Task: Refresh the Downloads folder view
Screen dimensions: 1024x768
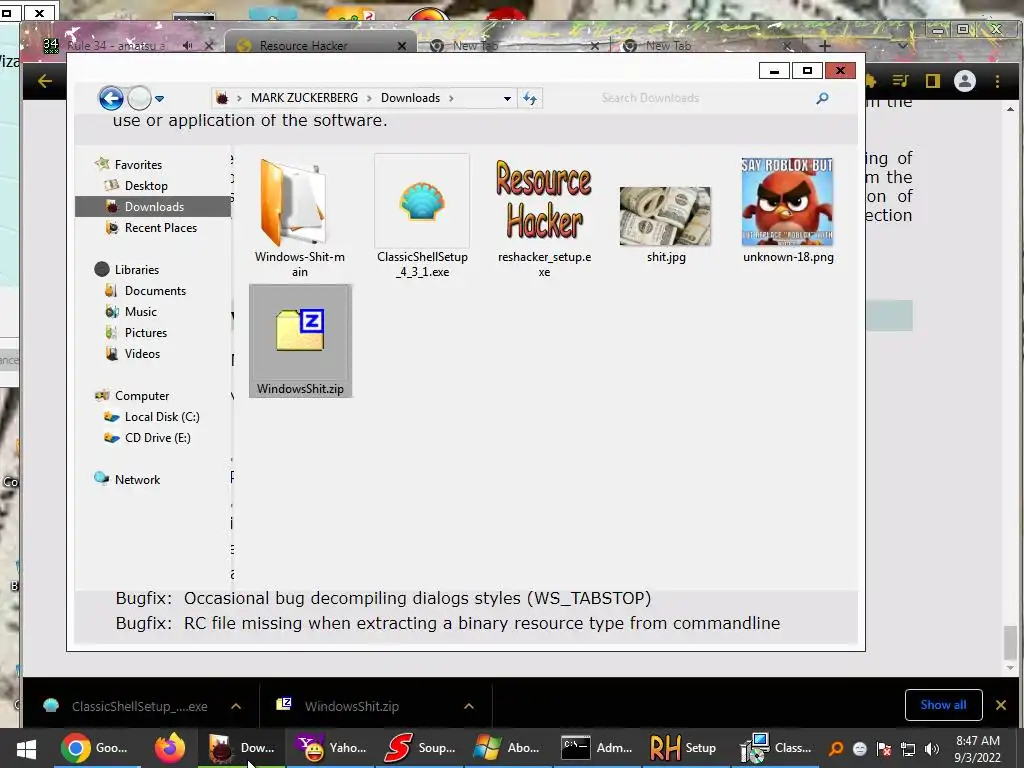Action: [530, 99]
